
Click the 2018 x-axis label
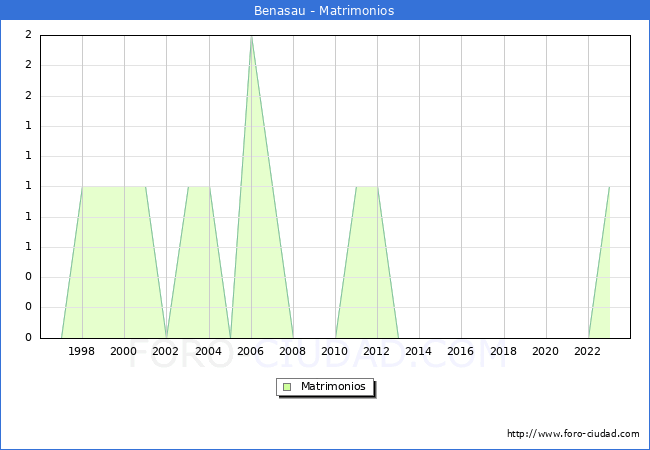504,351
